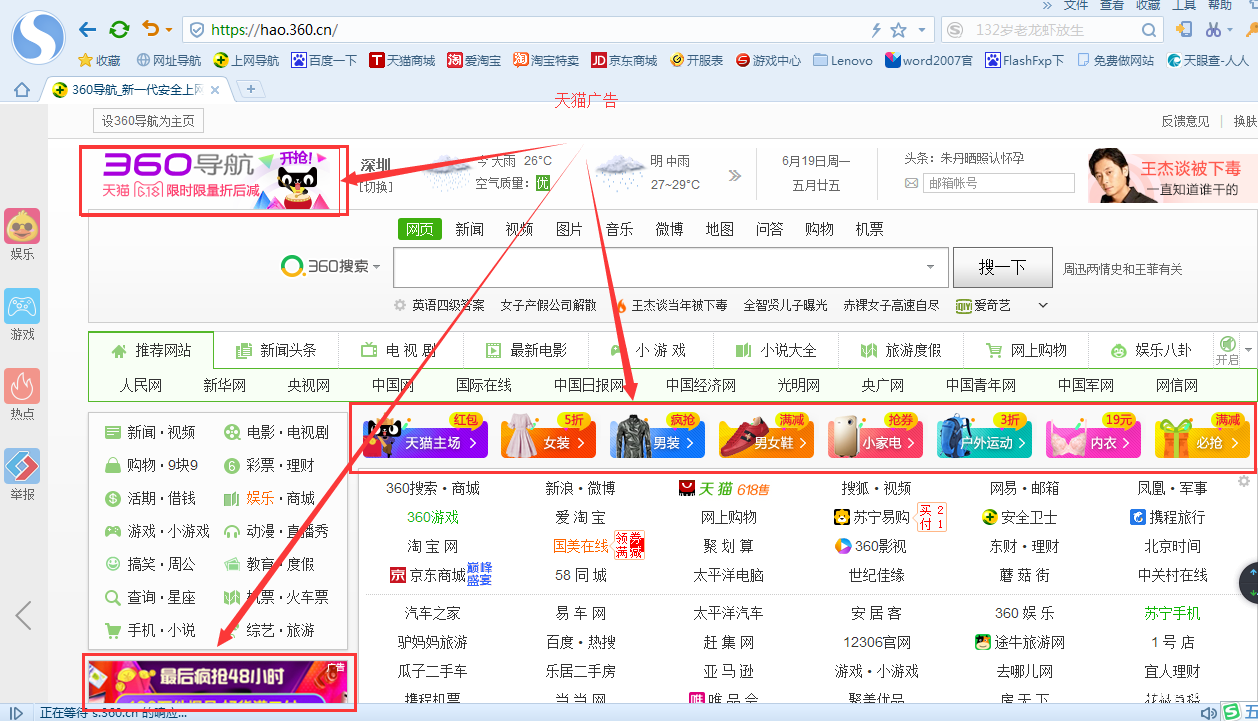This screenshot has width=1258, height=721.
Task: Open the 王杰谈被下毒 news thumbnail
Action: pos(1172,176)
